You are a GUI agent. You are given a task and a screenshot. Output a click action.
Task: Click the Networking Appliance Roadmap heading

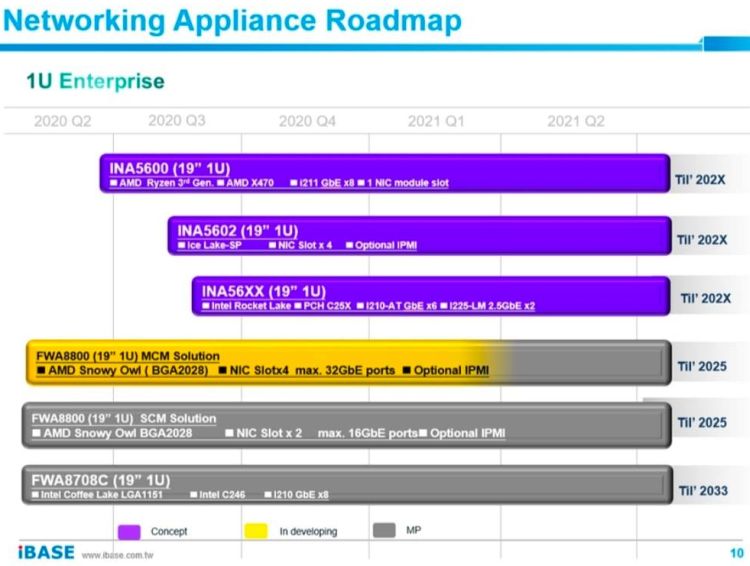(x=232, y=20)
